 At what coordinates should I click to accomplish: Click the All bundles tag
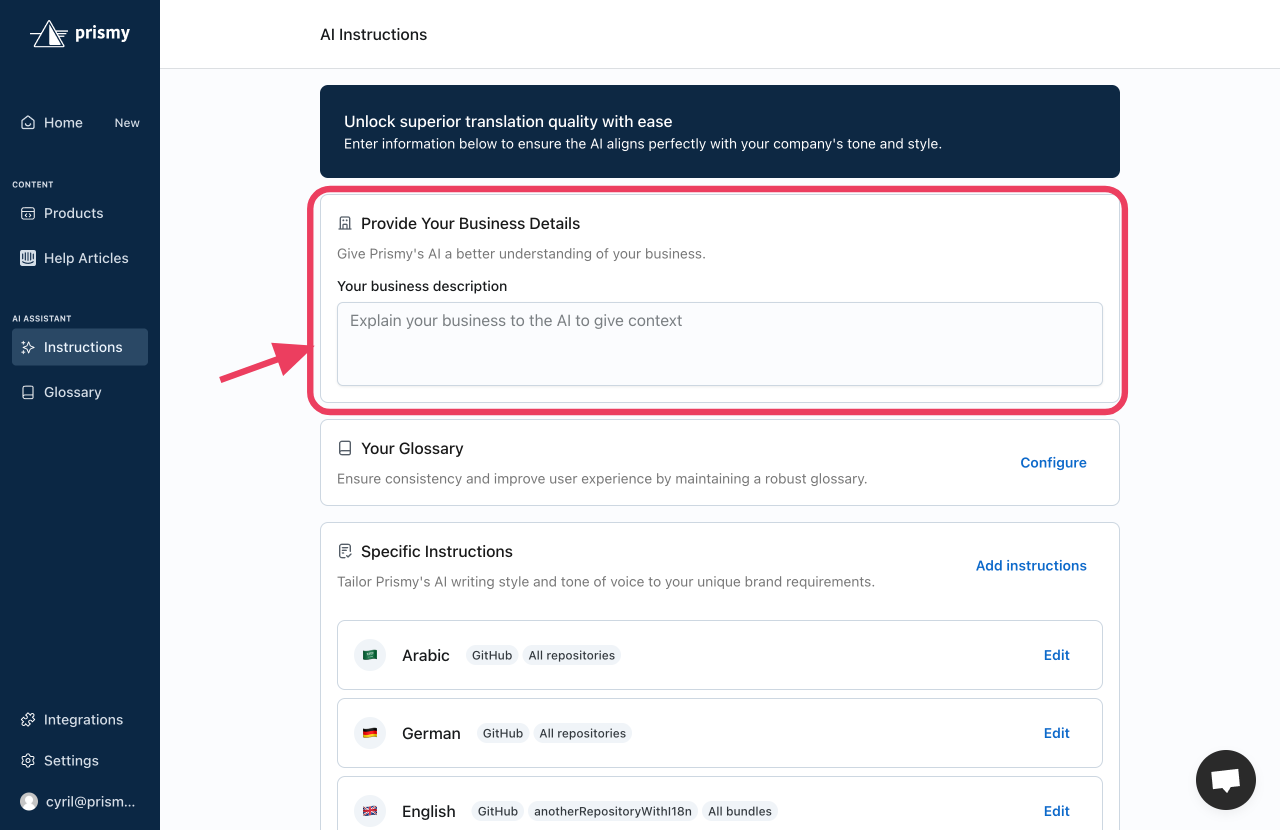coord(740,811)
